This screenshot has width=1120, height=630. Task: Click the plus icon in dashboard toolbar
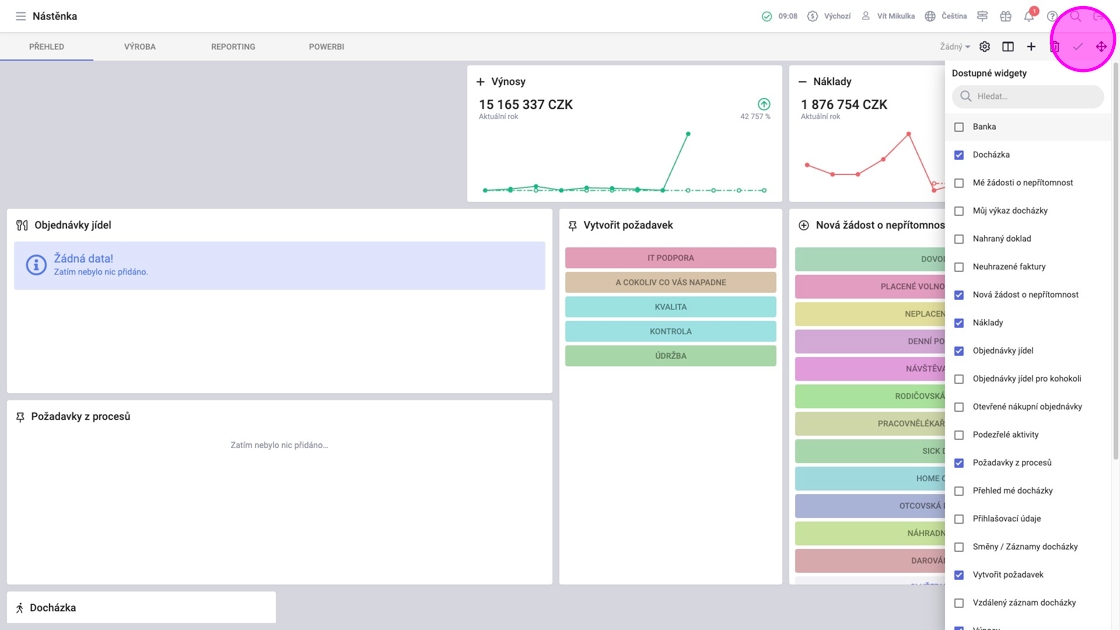[x=1031, y=46]
